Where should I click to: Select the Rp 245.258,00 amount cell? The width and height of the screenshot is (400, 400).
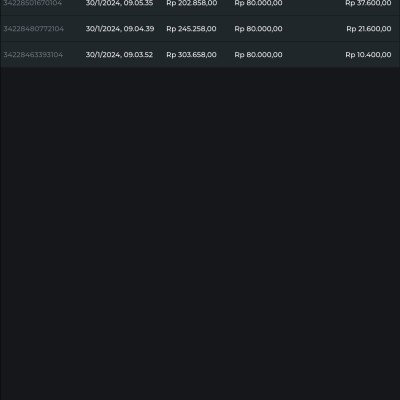click(x=191, y=29)
